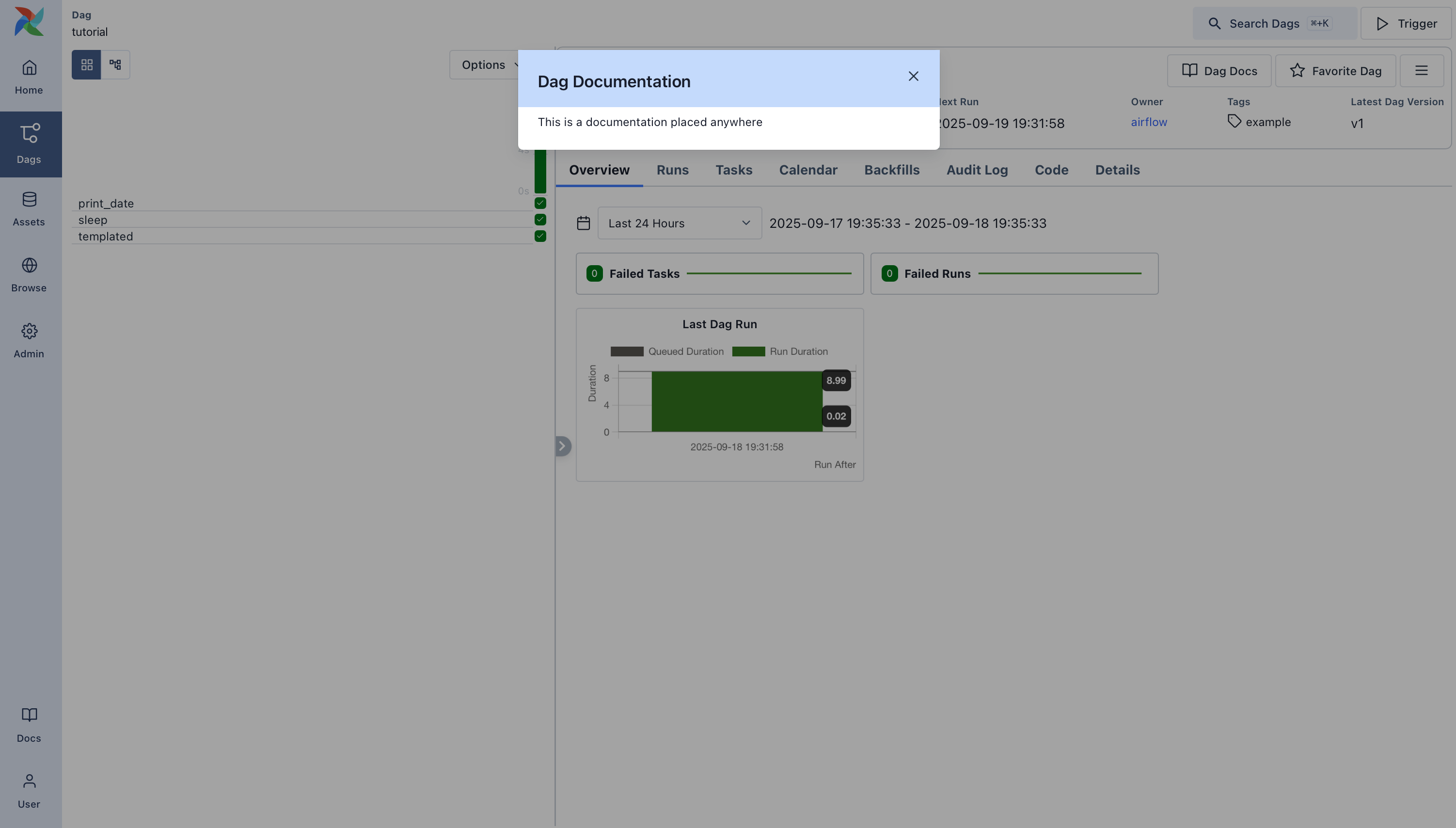The image size is (1456, 828).
Task: Select the grid view toggle button
Action: pyautogui.click(x=86, y=65)
